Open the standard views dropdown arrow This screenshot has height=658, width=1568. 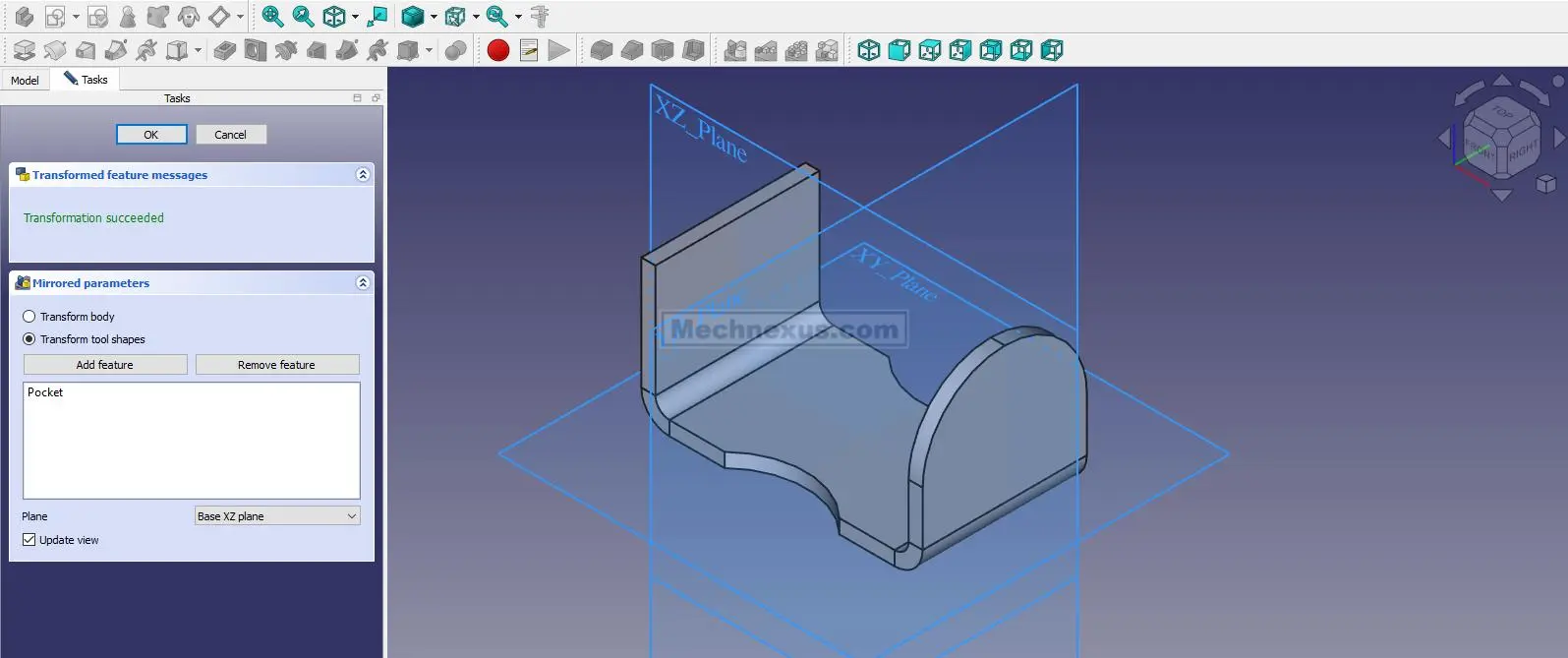tap(355, 17)
